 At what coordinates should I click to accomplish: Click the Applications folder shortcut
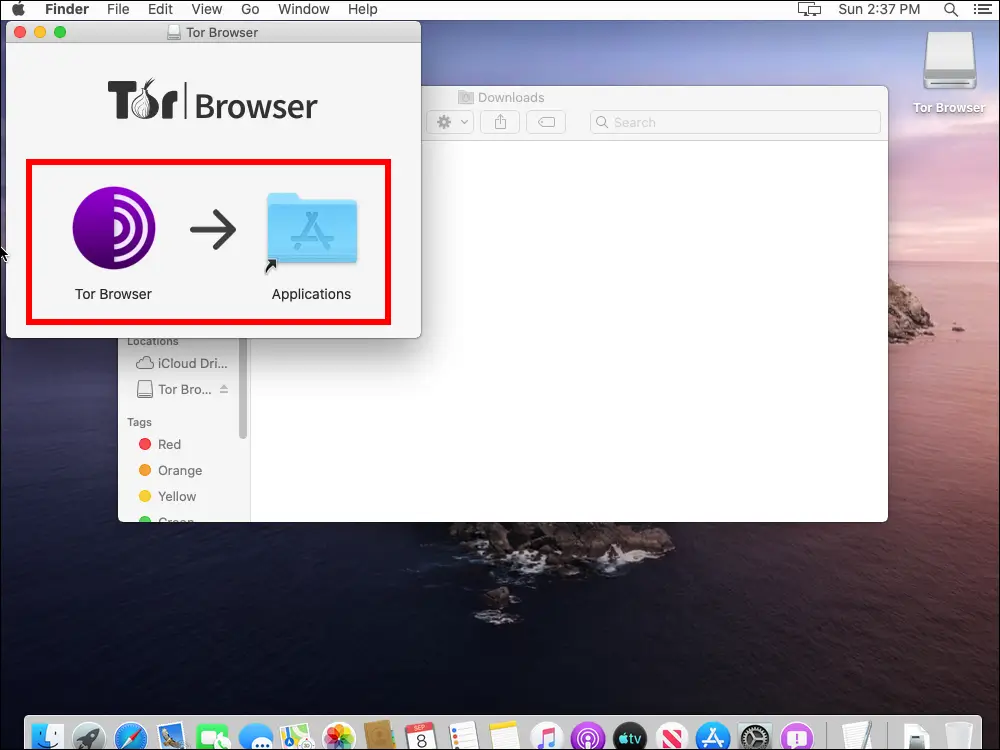(x=312, y=230)
